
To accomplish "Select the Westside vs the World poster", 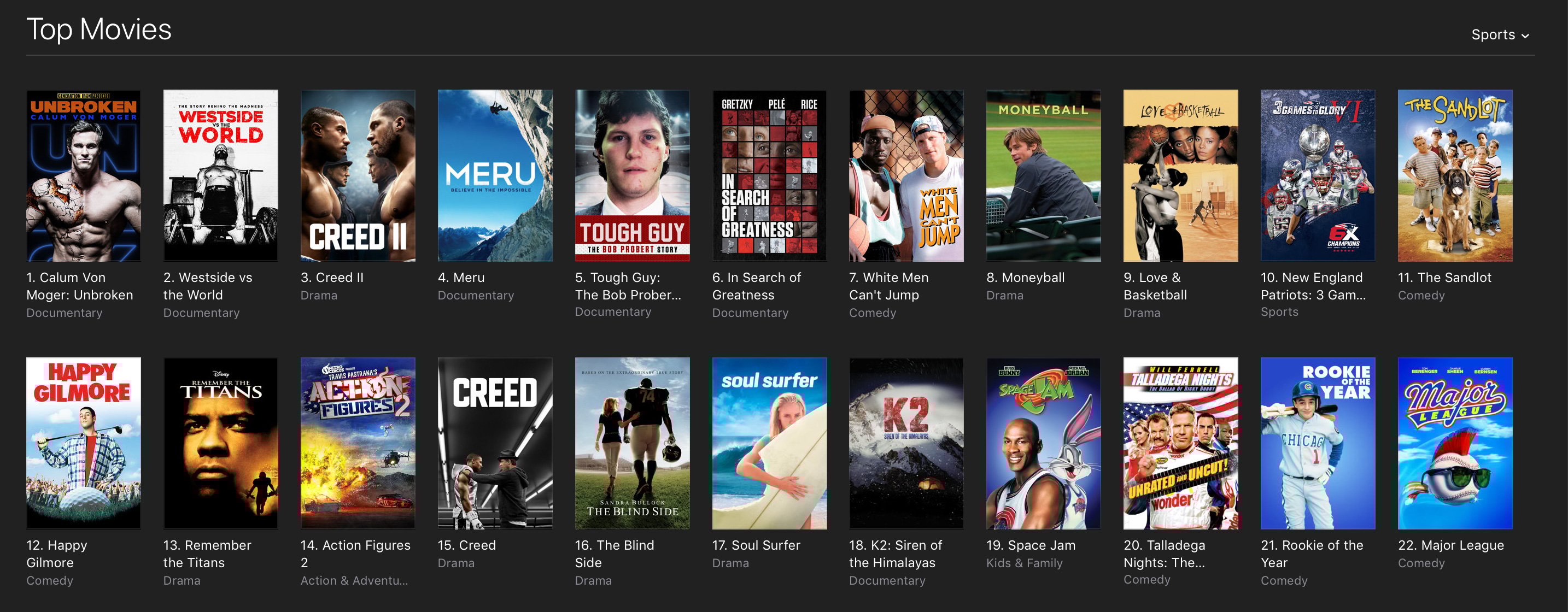I will coord(220,176).
